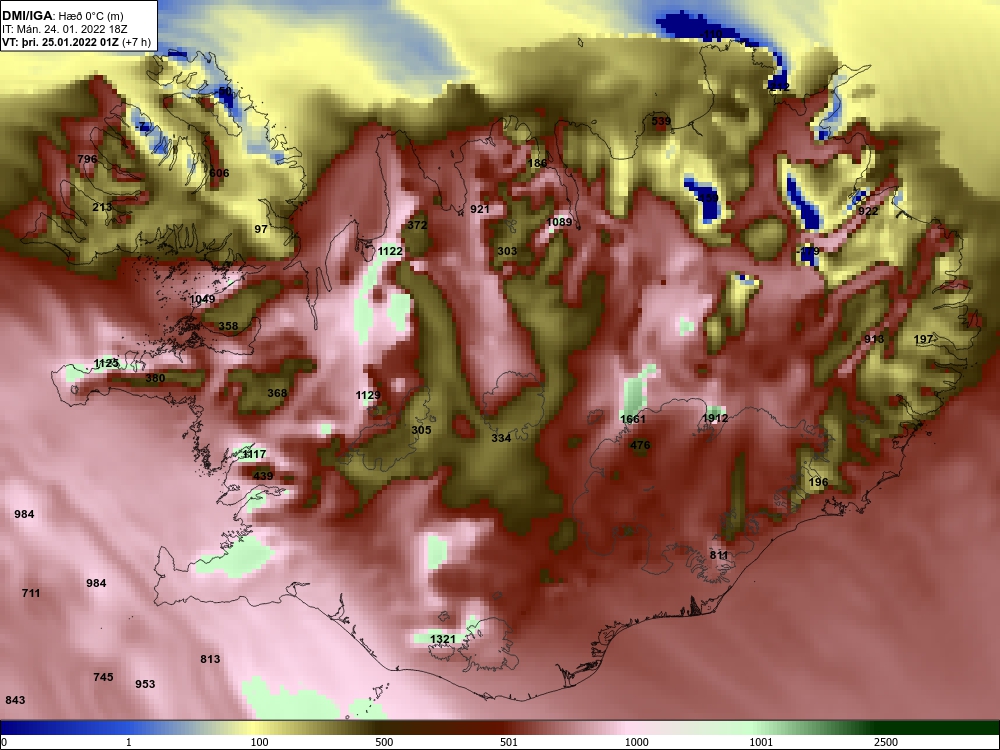Click the map value 186

(538, 163)
